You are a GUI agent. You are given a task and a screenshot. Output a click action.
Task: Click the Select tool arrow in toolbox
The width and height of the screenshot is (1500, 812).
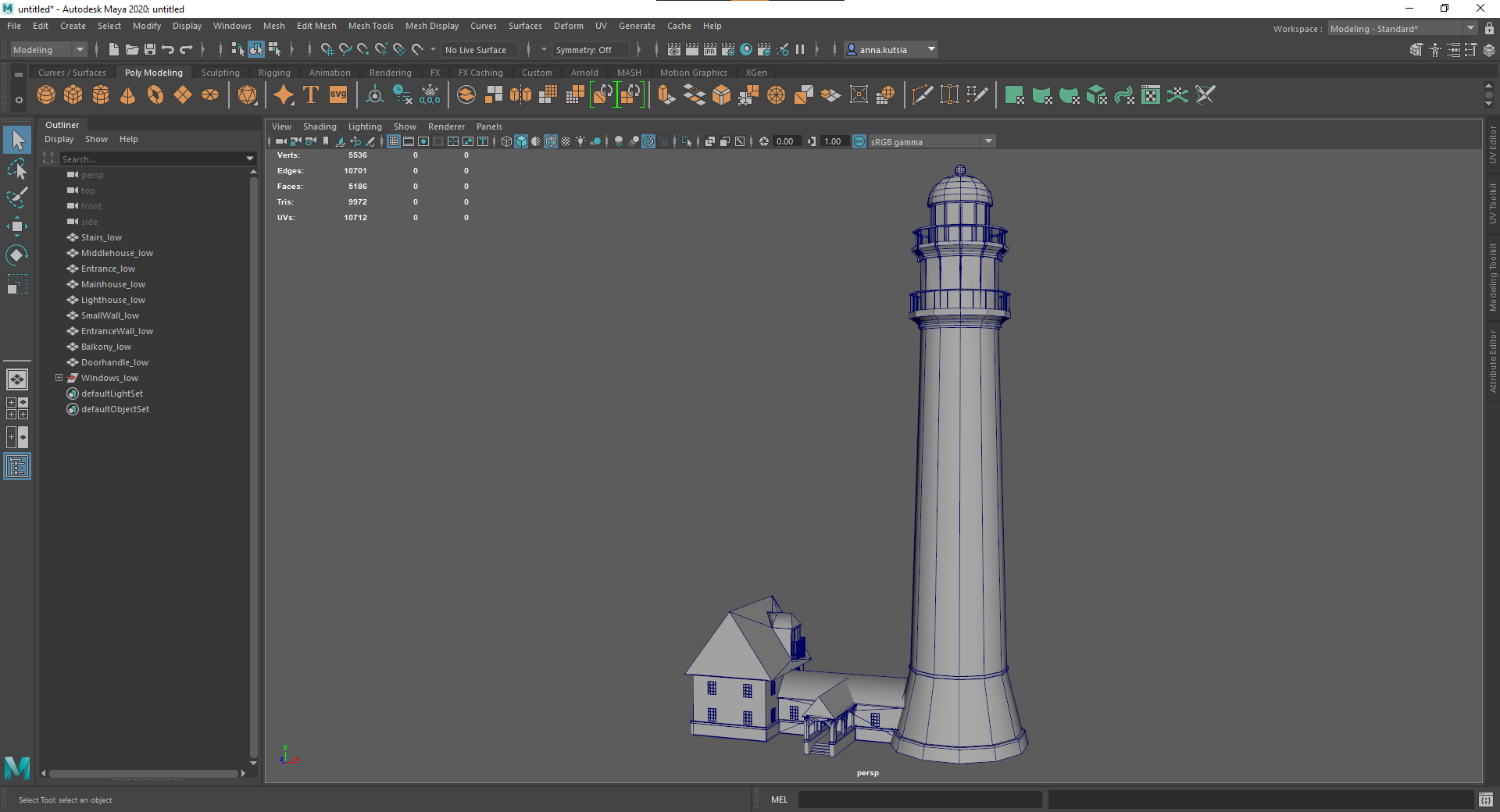[x=17, y=140]
